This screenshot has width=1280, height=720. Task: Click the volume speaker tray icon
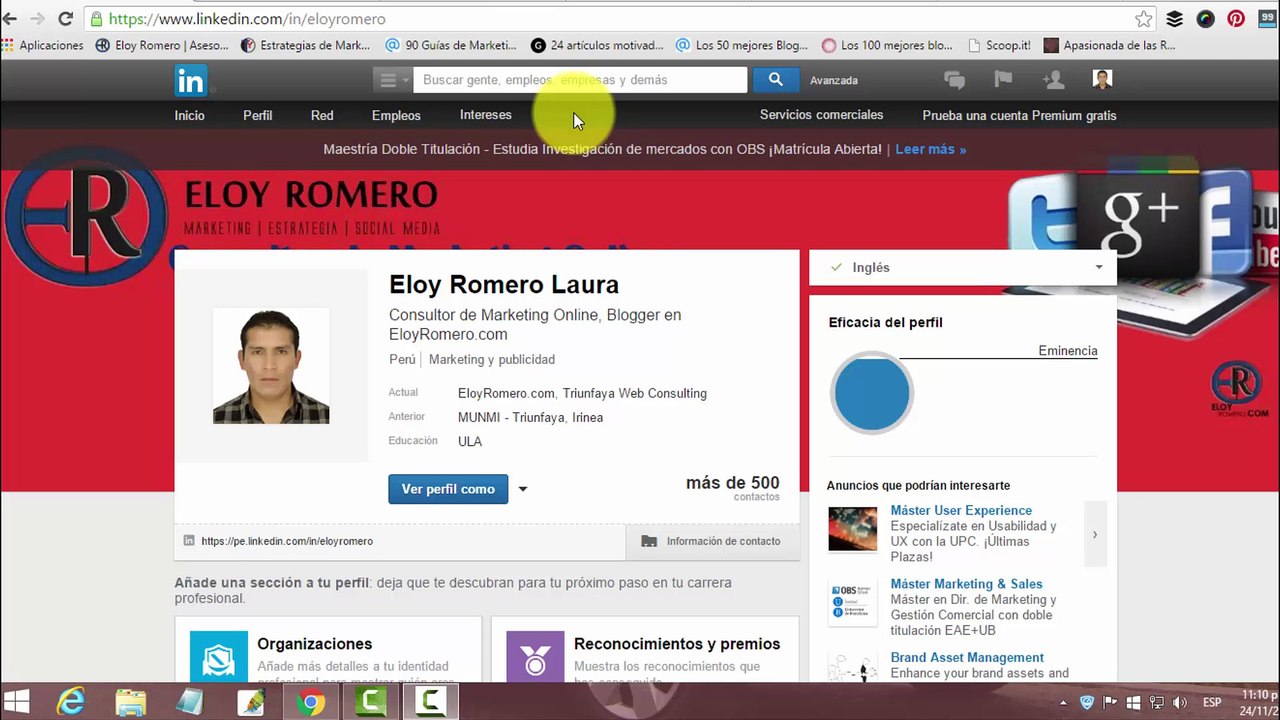coord(1179,702)
